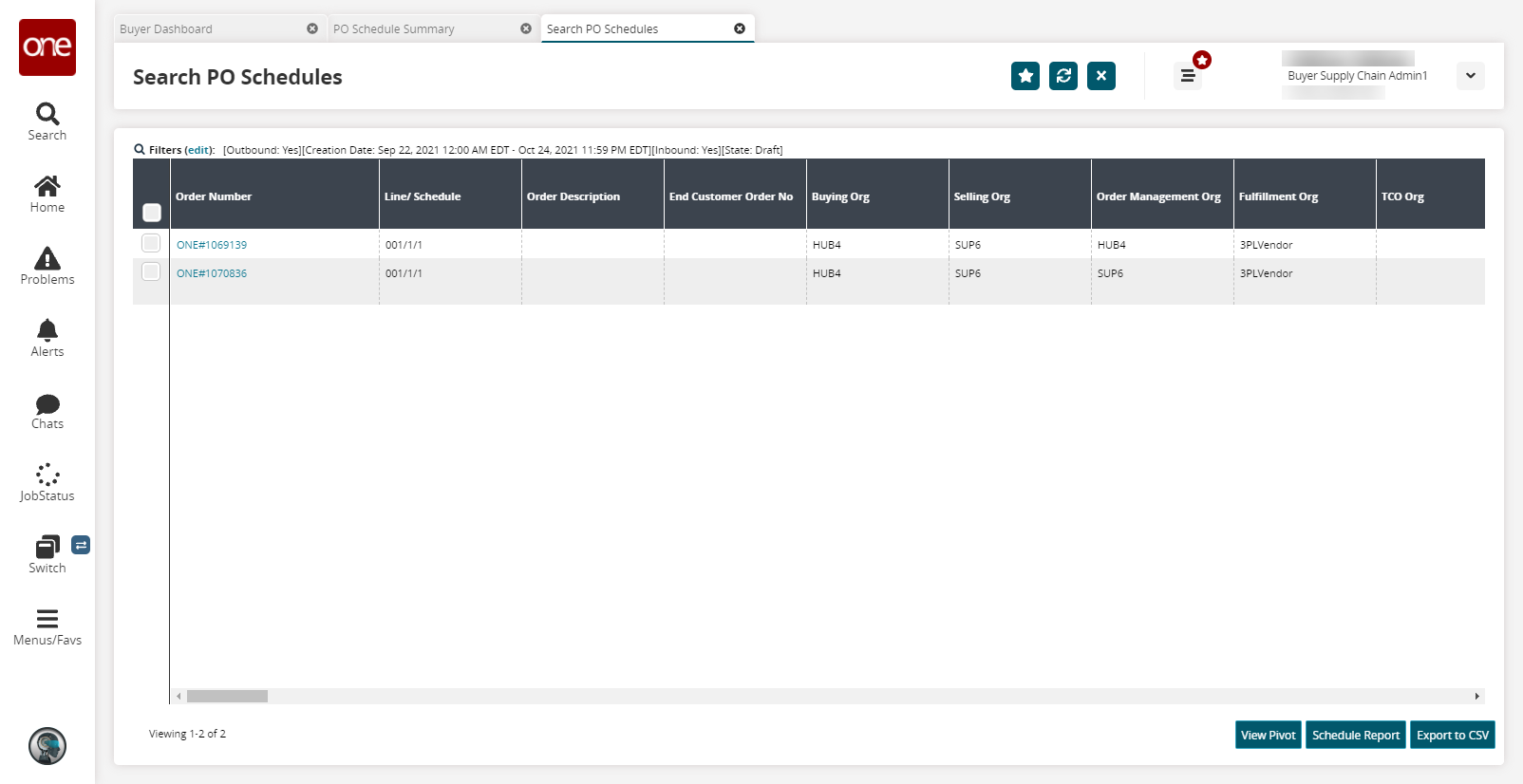Expand the user profile dropdown arrow
Screen dimensions: 1523x784
click(1470, 76)
